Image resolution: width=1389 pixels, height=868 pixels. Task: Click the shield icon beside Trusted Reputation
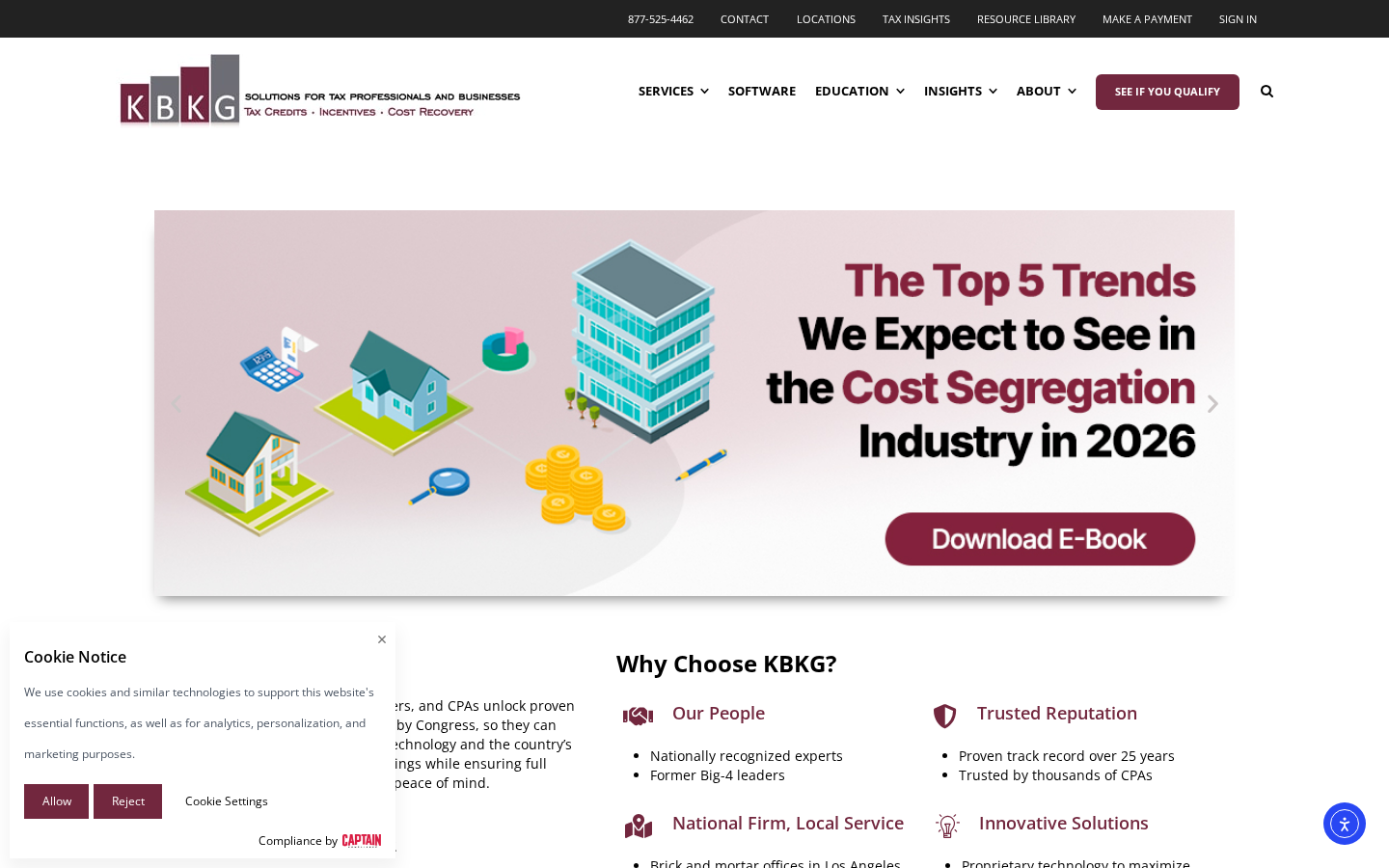(944, 716)
